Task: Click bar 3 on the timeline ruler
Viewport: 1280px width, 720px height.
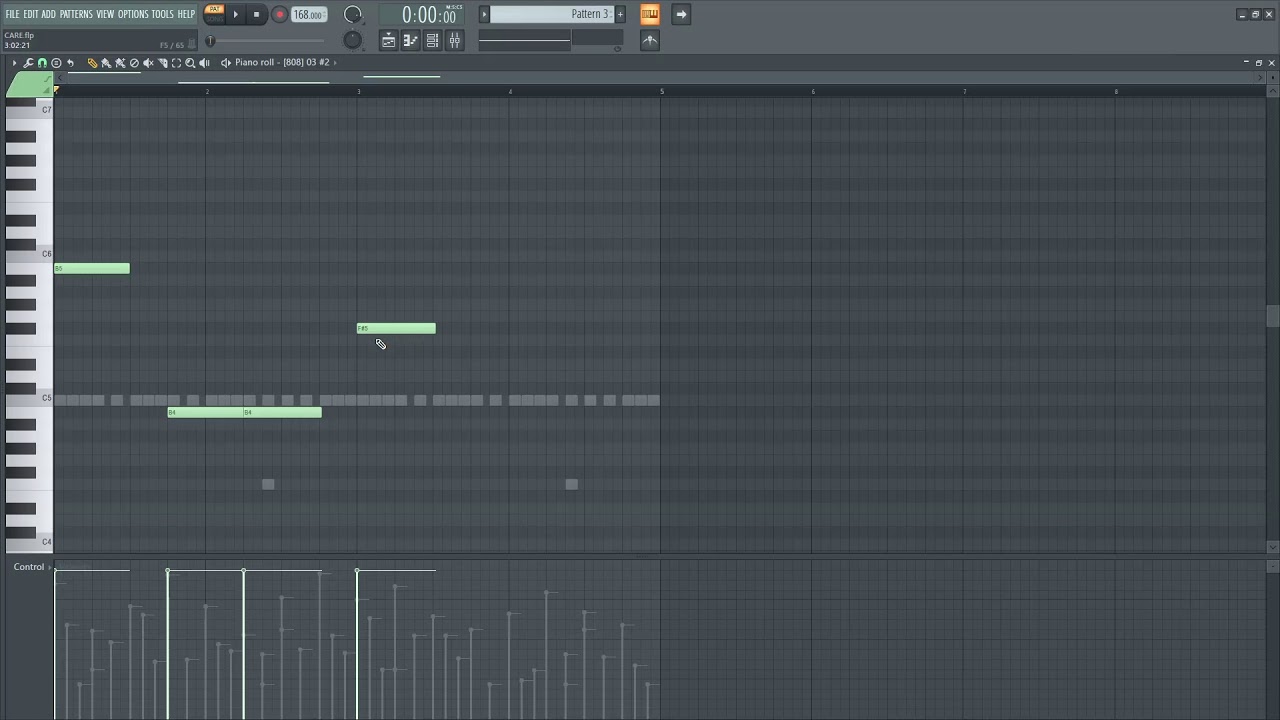Action: (x=359, y=91)
